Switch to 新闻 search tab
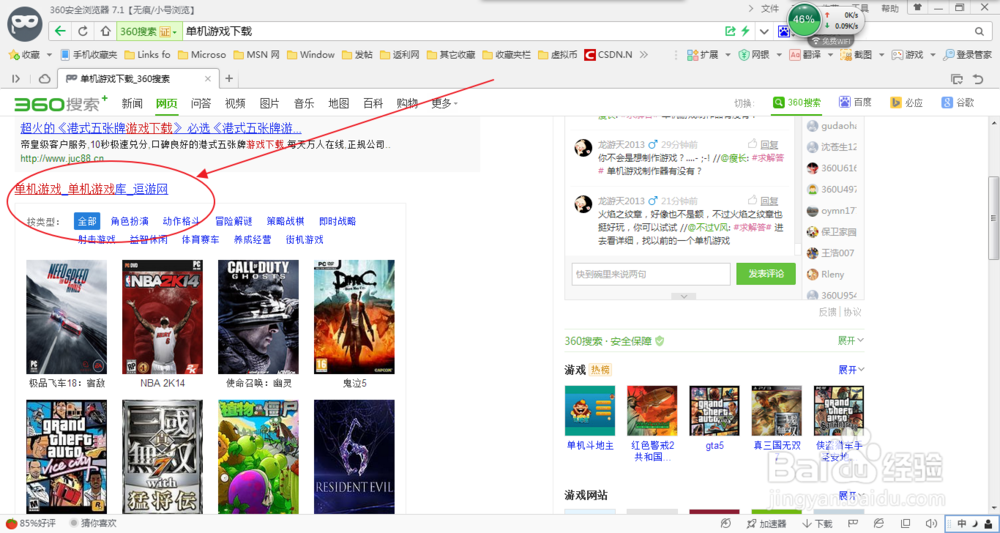This screenshot has height=533, width=1000. [x=132, y=103]
